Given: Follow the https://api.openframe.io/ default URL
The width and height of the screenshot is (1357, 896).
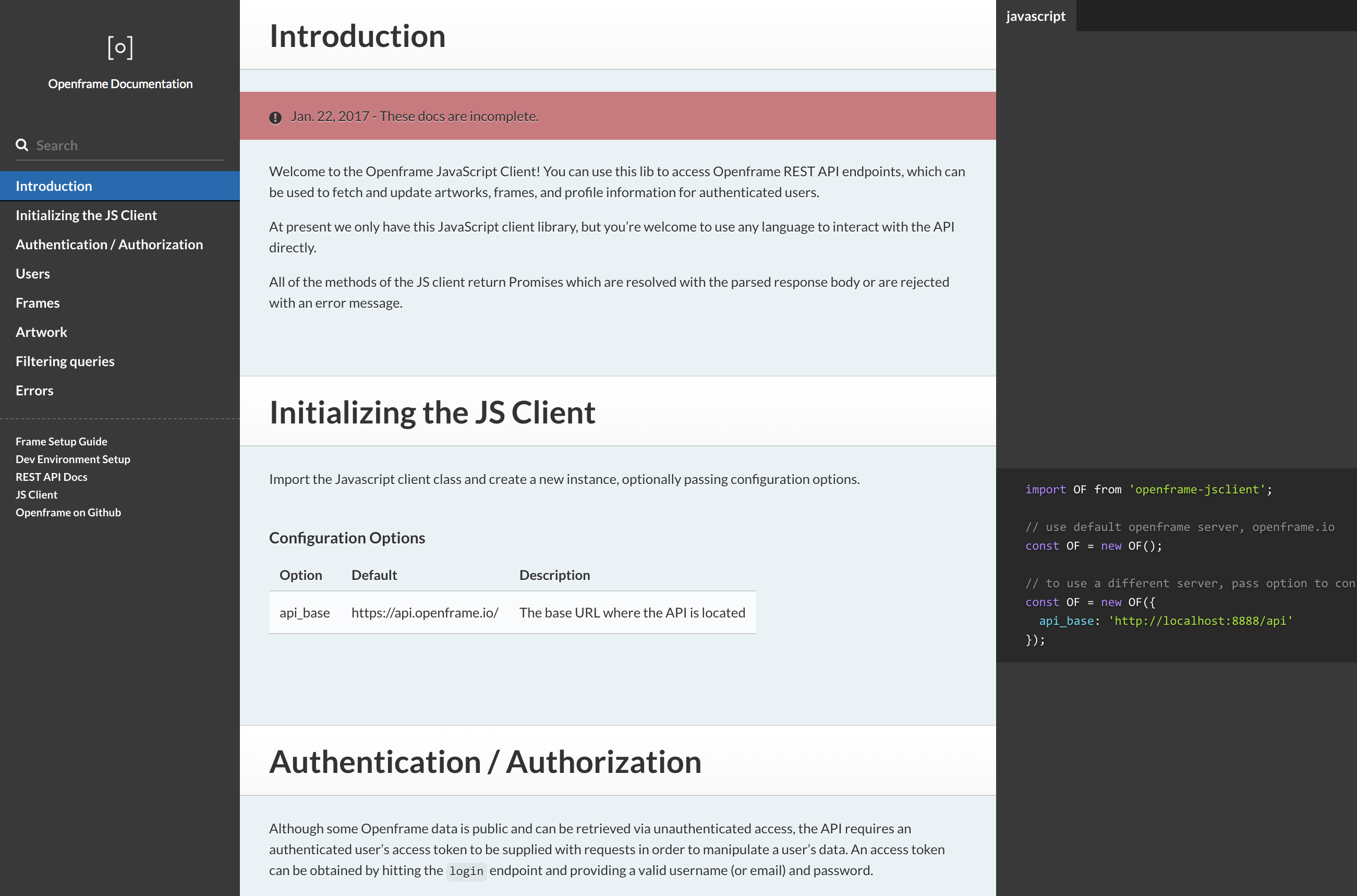Looking at the screenshot, I should click(425, 612).
